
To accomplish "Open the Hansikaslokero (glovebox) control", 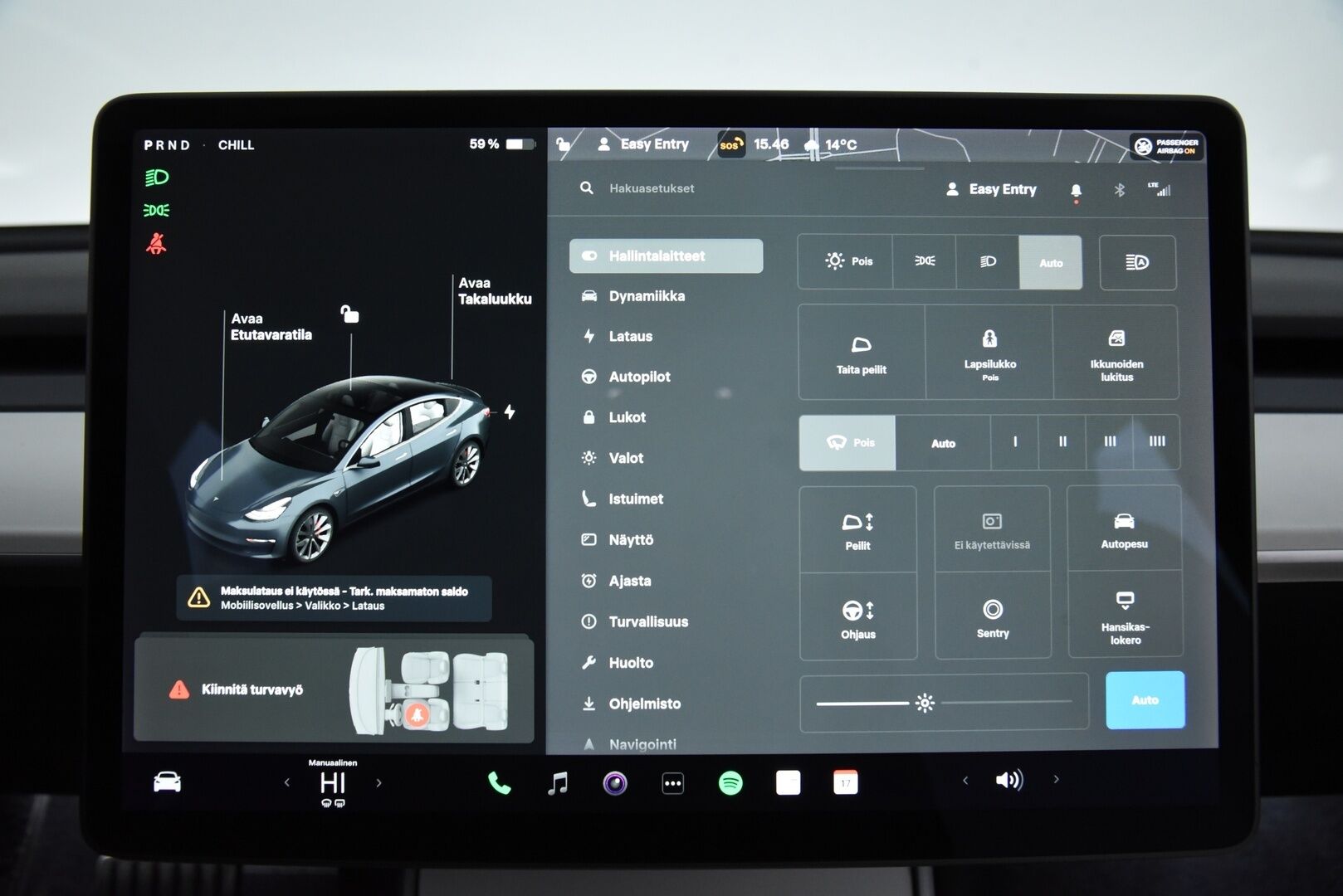I will [x=1126, y=615].
